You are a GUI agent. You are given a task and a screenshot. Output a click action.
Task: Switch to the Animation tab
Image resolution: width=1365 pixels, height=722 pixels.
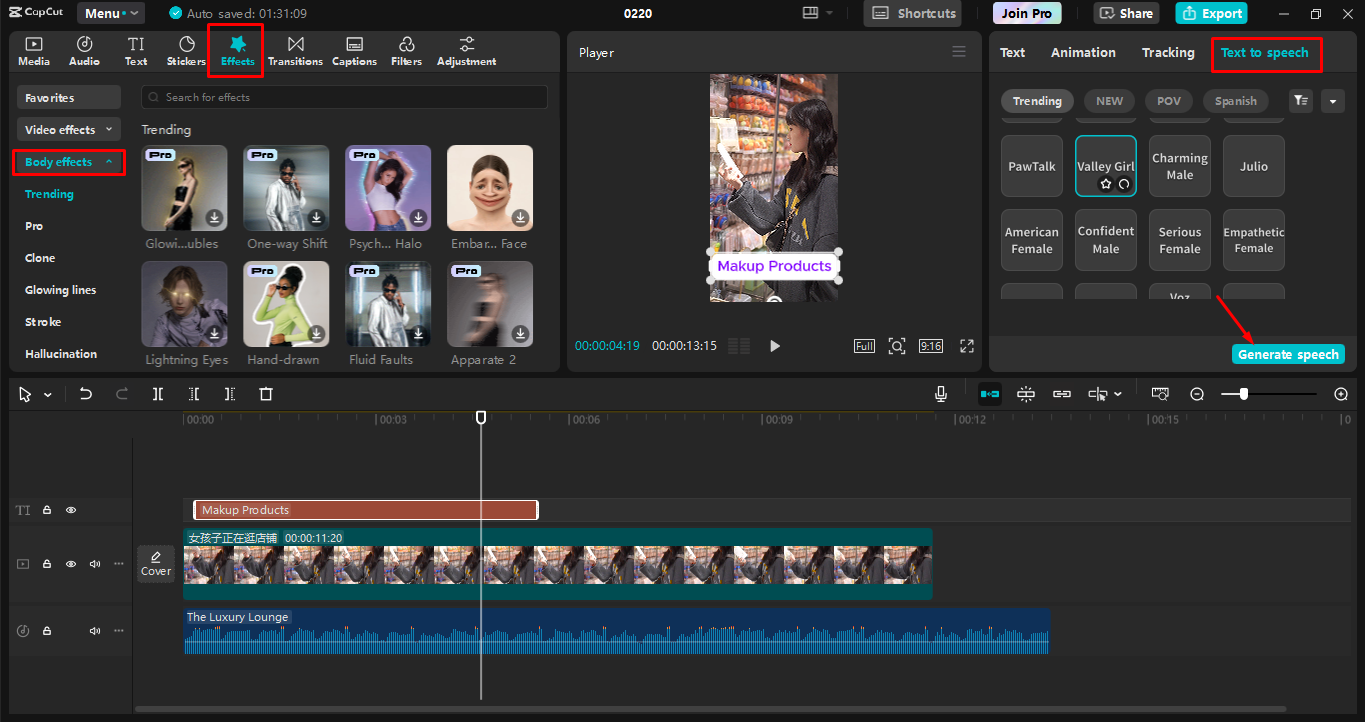(1083, 53)
